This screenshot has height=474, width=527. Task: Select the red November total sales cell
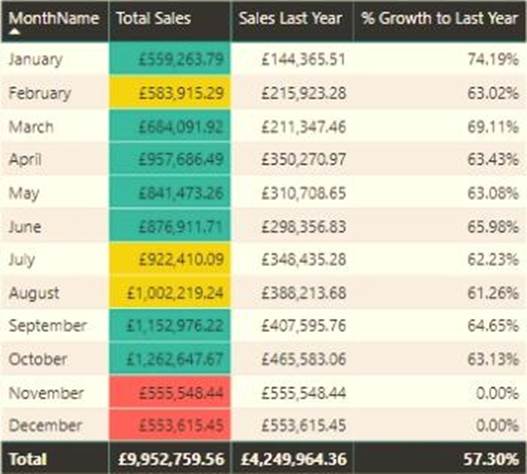(x=170, y=392)
